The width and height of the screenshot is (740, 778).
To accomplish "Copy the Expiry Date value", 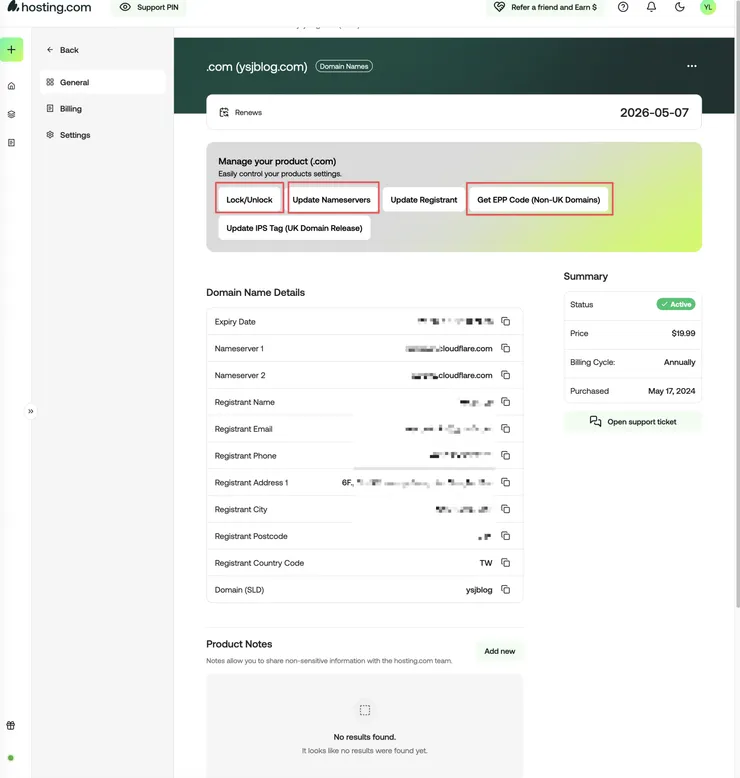I will point(505,322).
